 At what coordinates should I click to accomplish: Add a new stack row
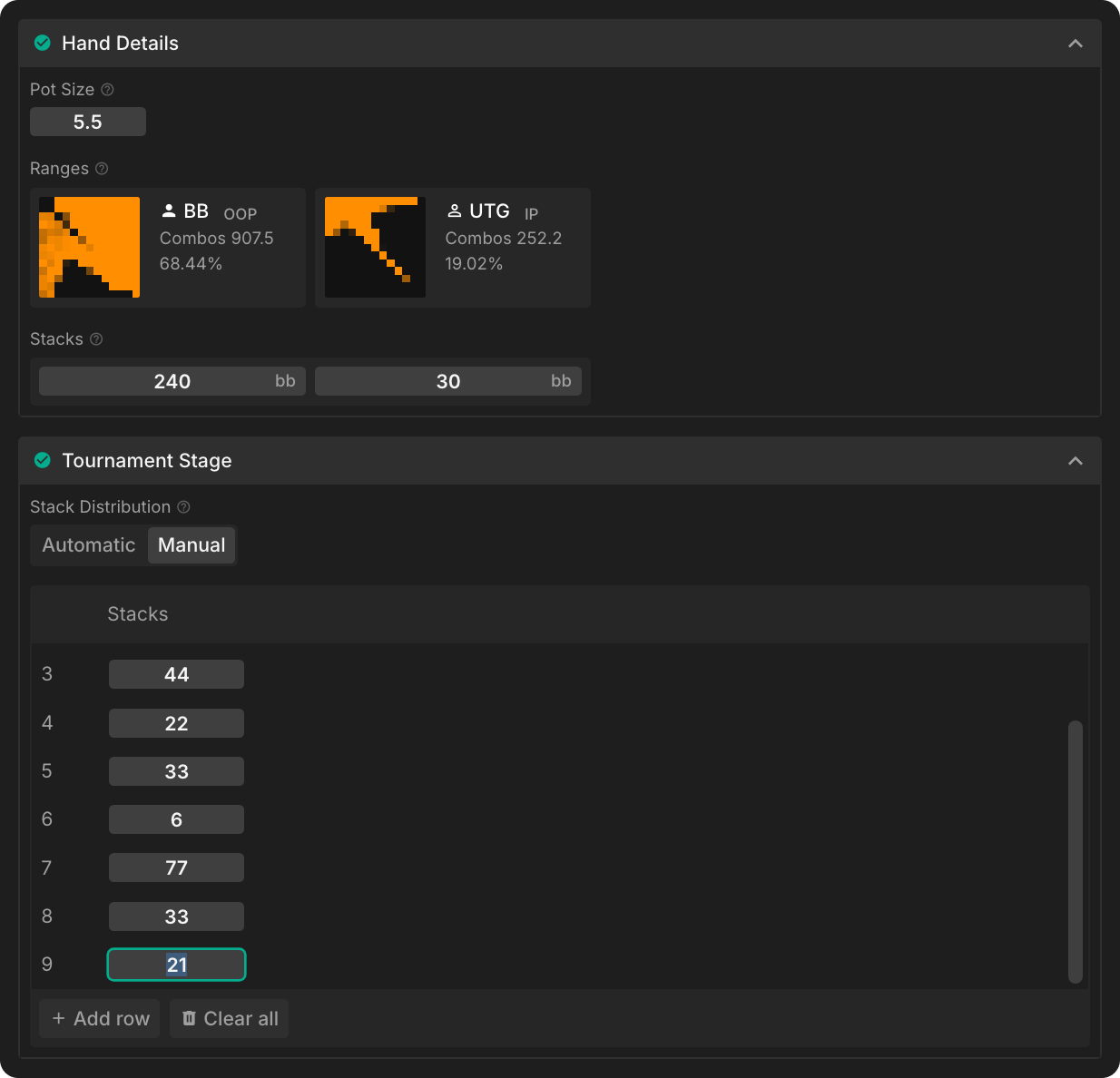coord(100,1018)
